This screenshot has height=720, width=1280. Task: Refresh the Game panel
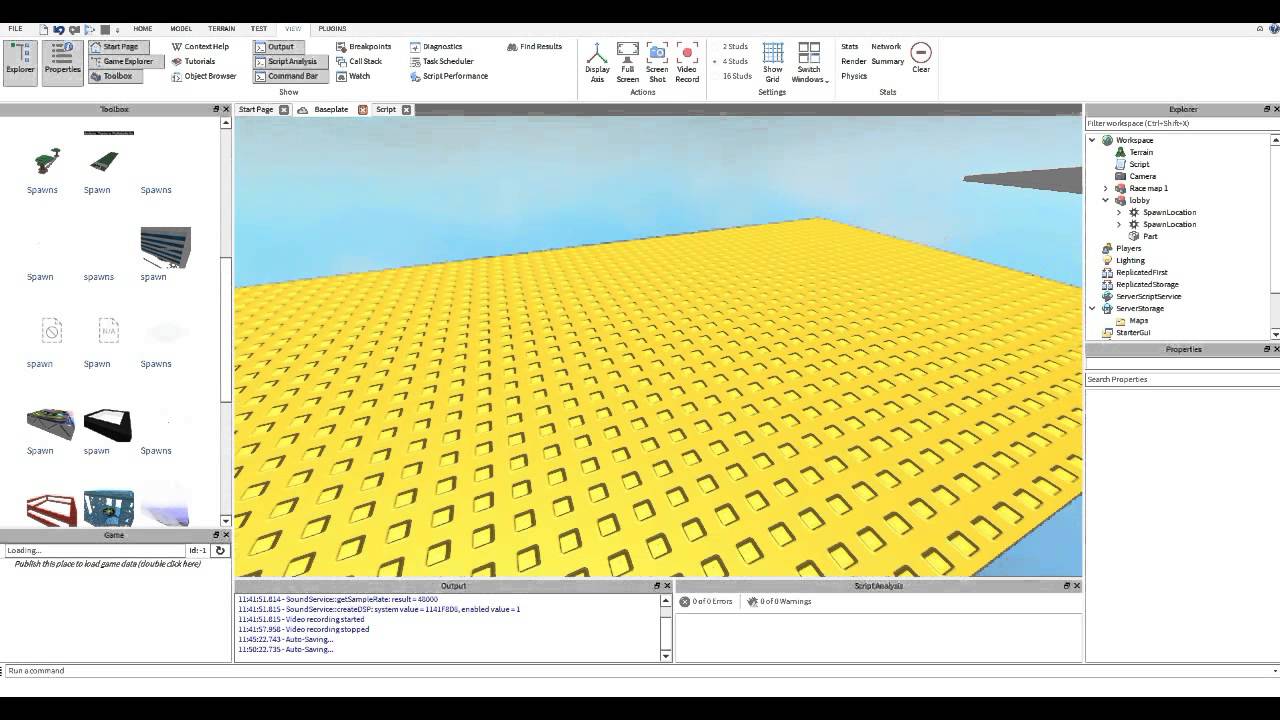pos(220,550)
